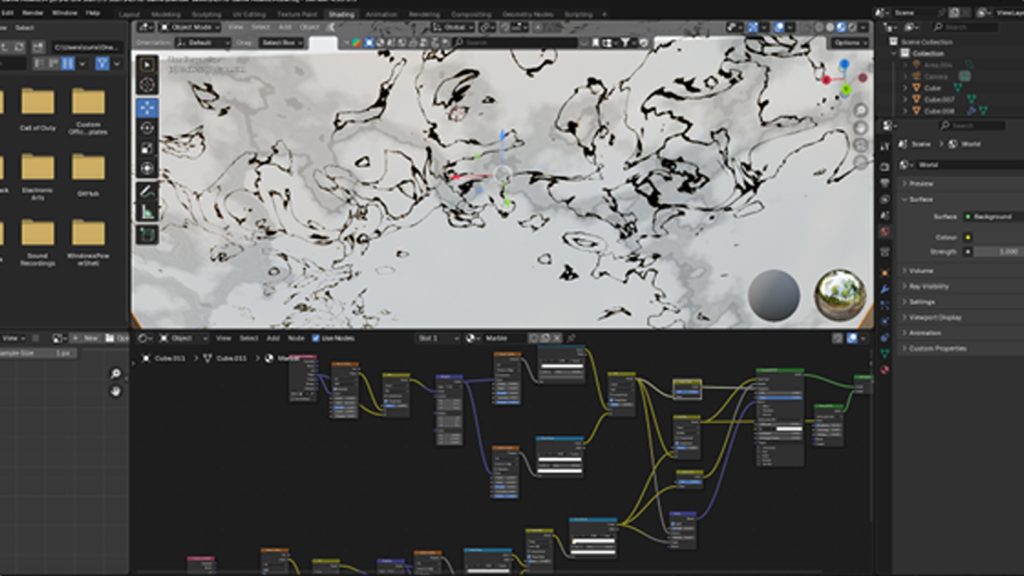Pick the Annotate tool in viewport toolbar

(147, 190)
